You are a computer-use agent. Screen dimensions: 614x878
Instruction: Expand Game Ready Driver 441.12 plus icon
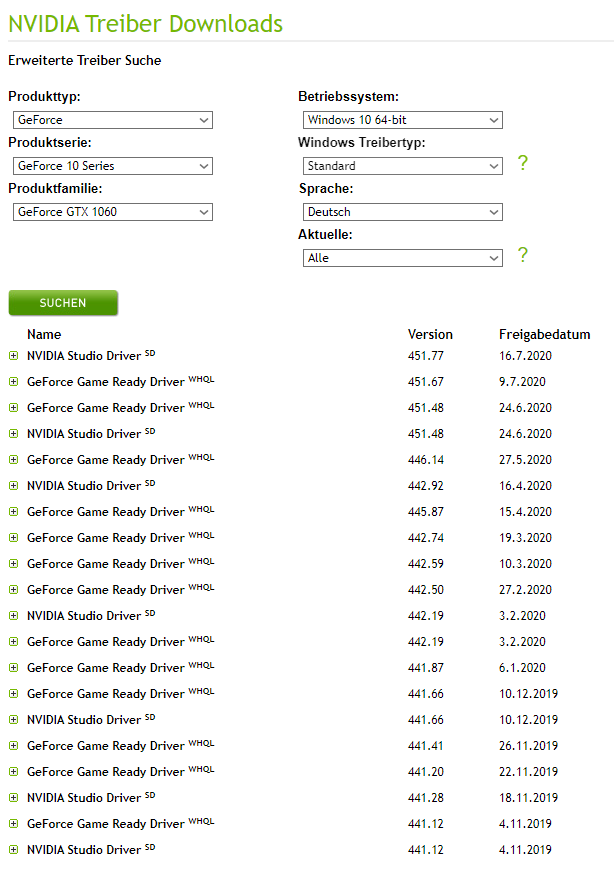(x=13, y=824)
